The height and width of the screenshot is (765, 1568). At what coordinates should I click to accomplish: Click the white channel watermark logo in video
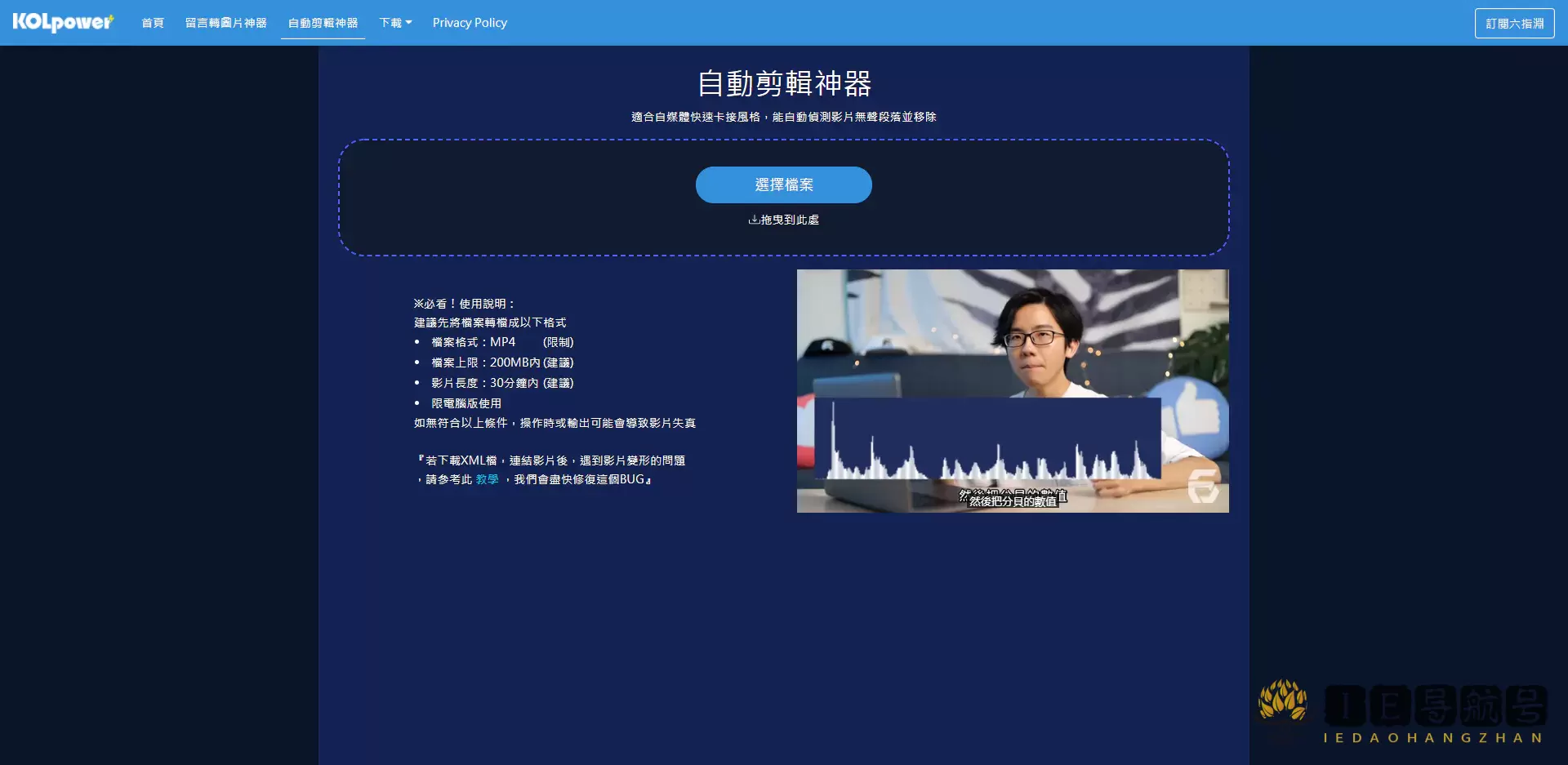[1202, 486]
